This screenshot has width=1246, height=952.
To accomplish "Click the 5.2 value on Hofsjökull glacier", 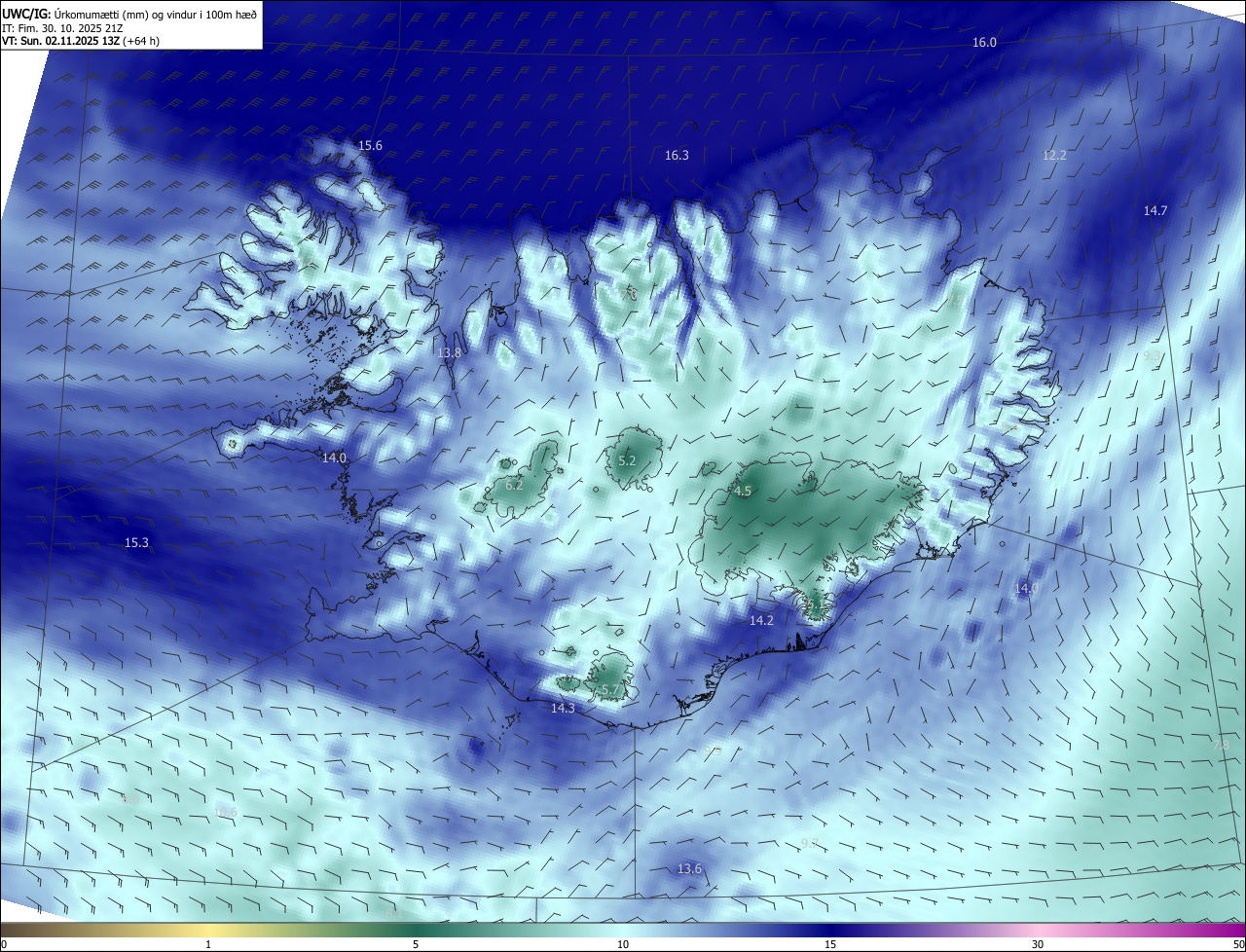I will pos(627,460).
